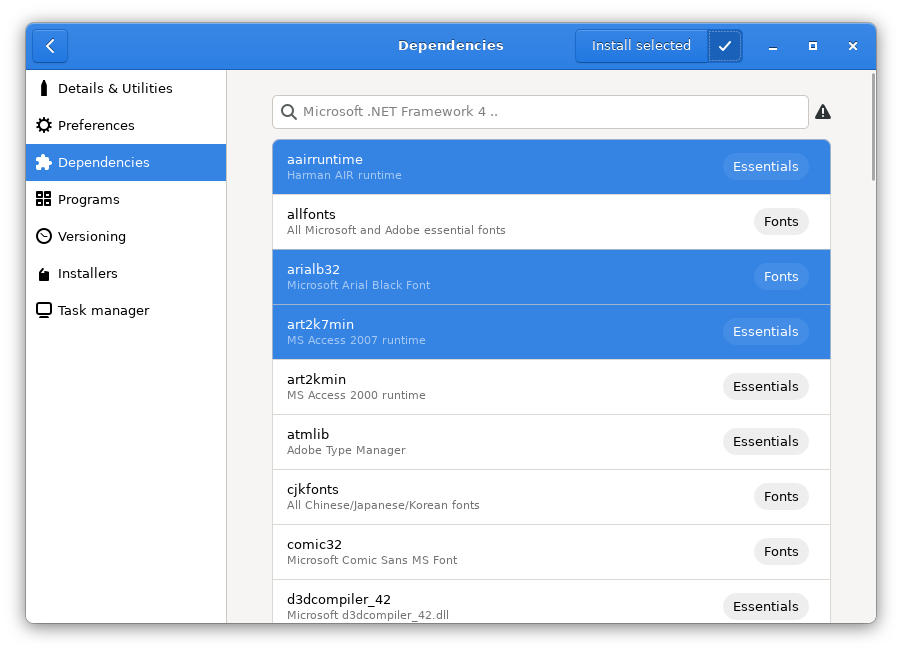The width and height of the screenshot is (902, 652).
Task: Open the Installers section
Action: coord(126,273)
